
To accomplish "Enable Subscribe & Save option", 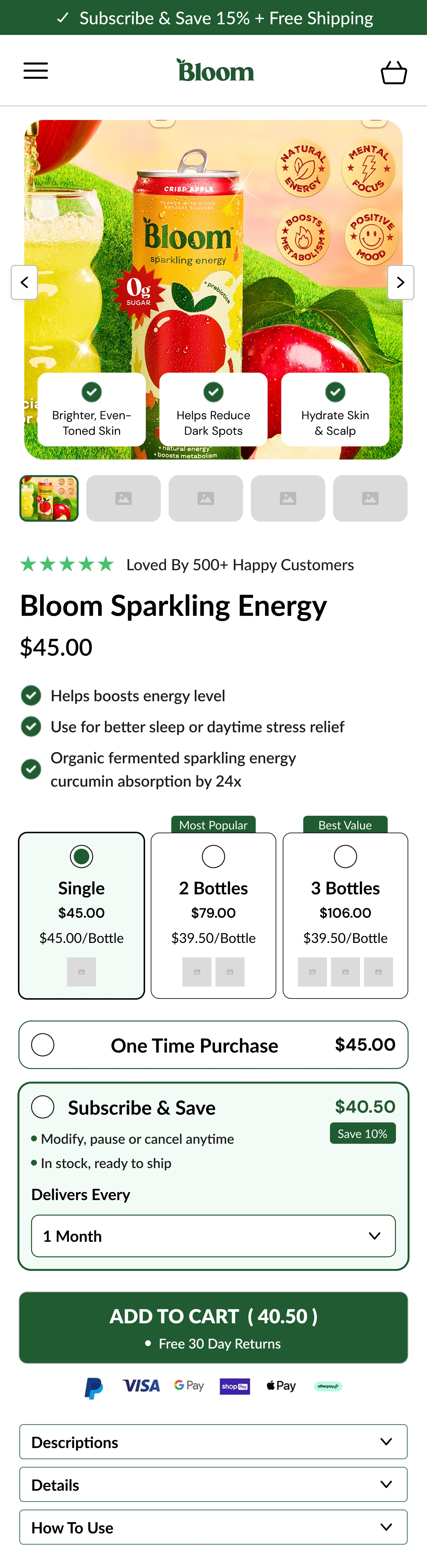I will click(x=43, y=1107).
